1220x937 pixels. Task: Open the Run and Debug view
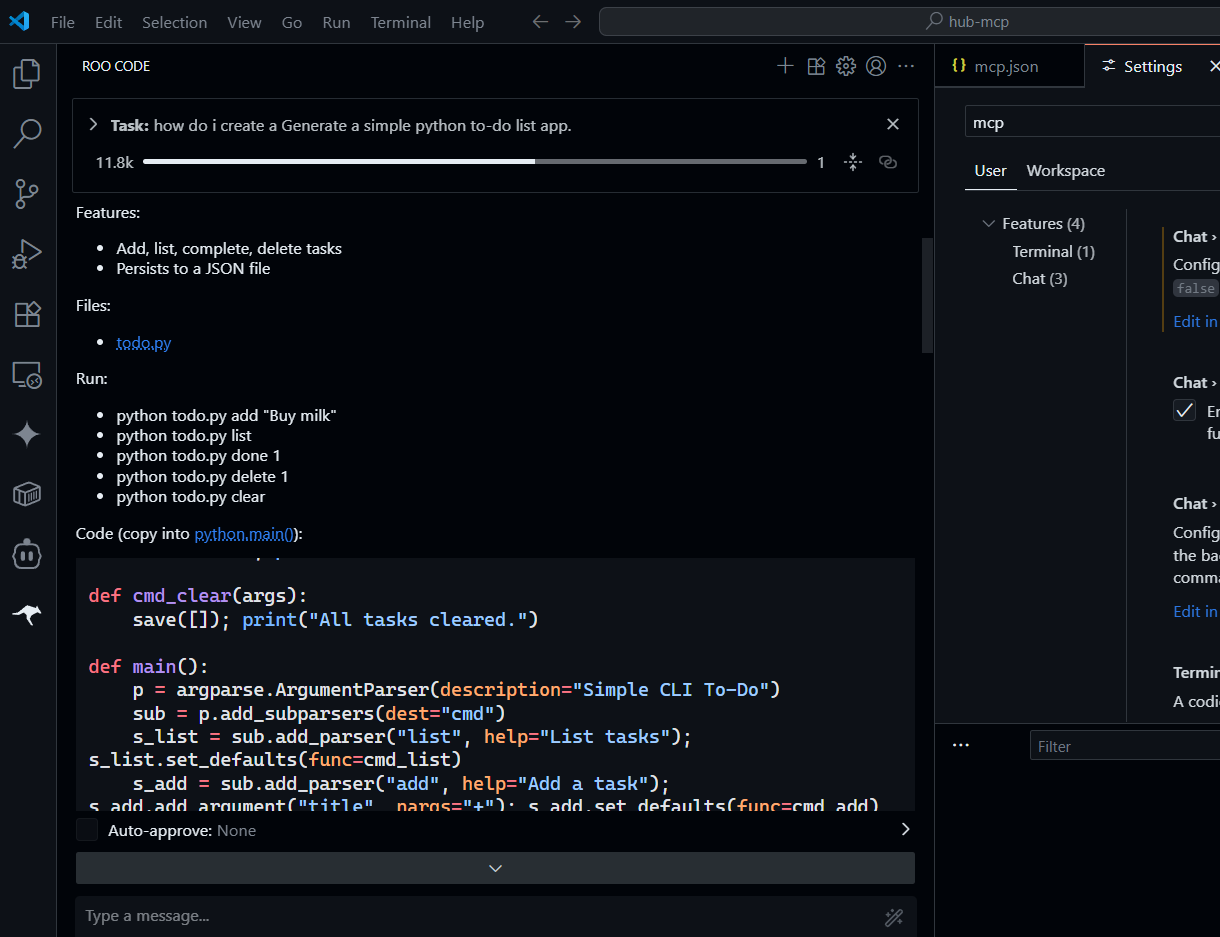[x=27, y=254]
